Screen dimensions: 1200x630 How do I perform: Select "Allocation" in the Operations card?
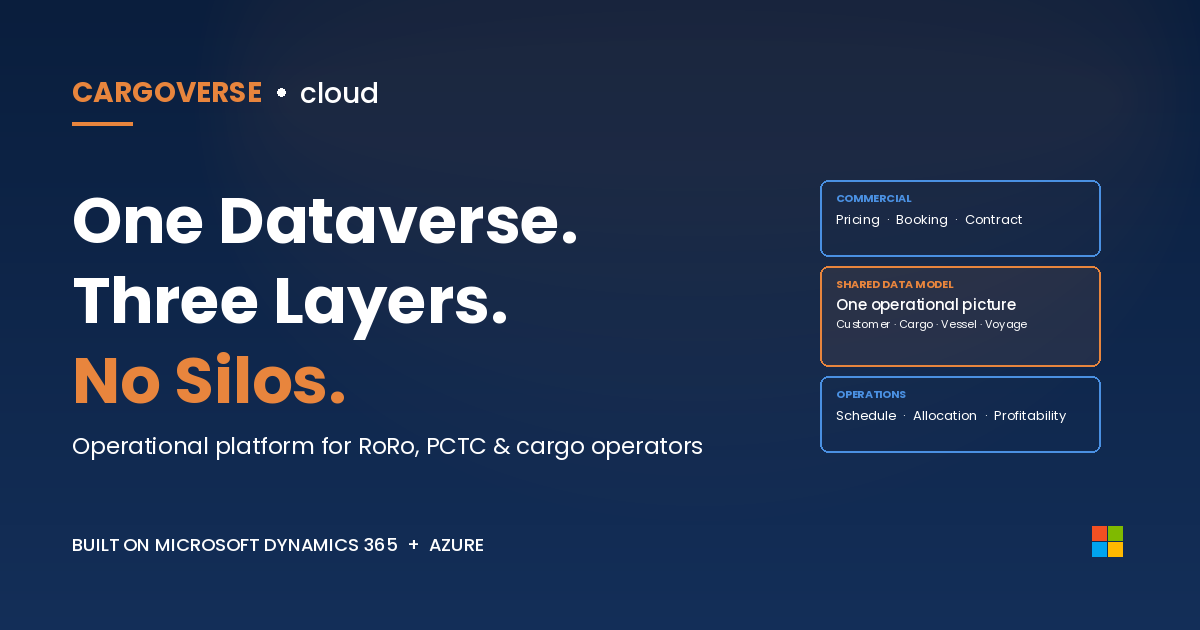click(945, 416)
